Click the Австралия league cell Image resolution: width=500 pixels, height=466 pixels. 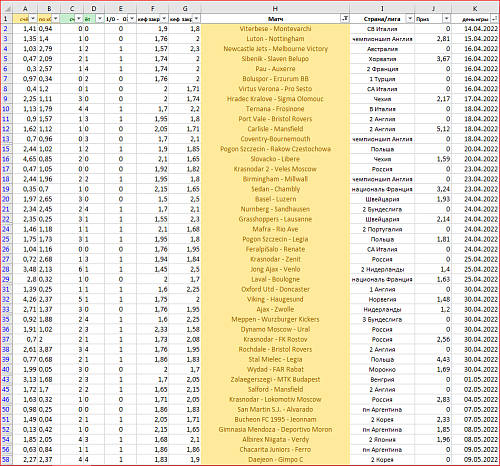382,49
